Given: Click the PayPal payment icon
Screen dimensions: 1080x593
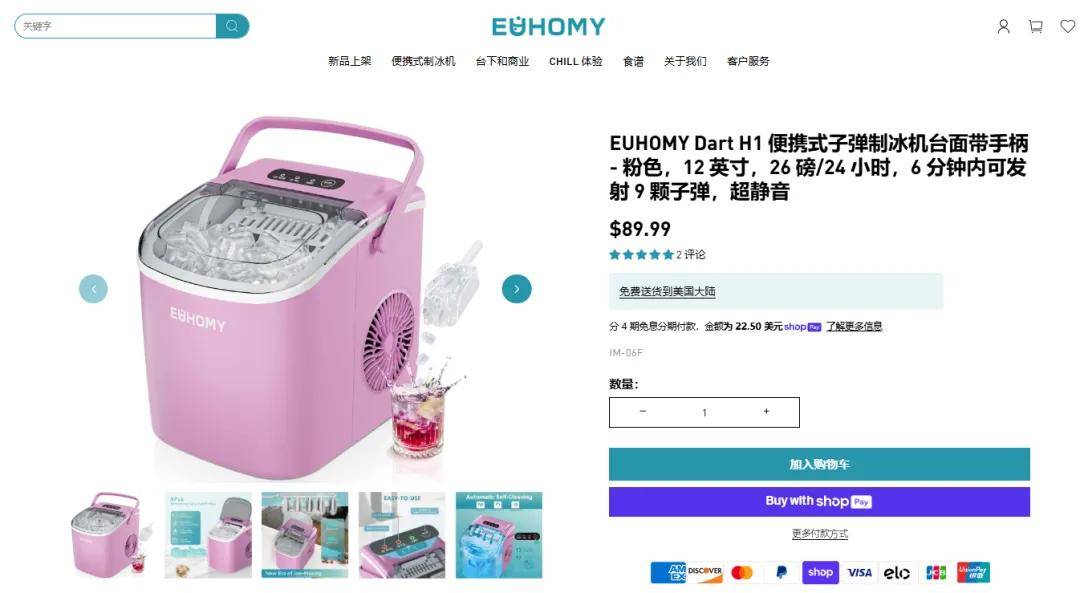Looking at the screenshot, I should [x=781, y=572].
